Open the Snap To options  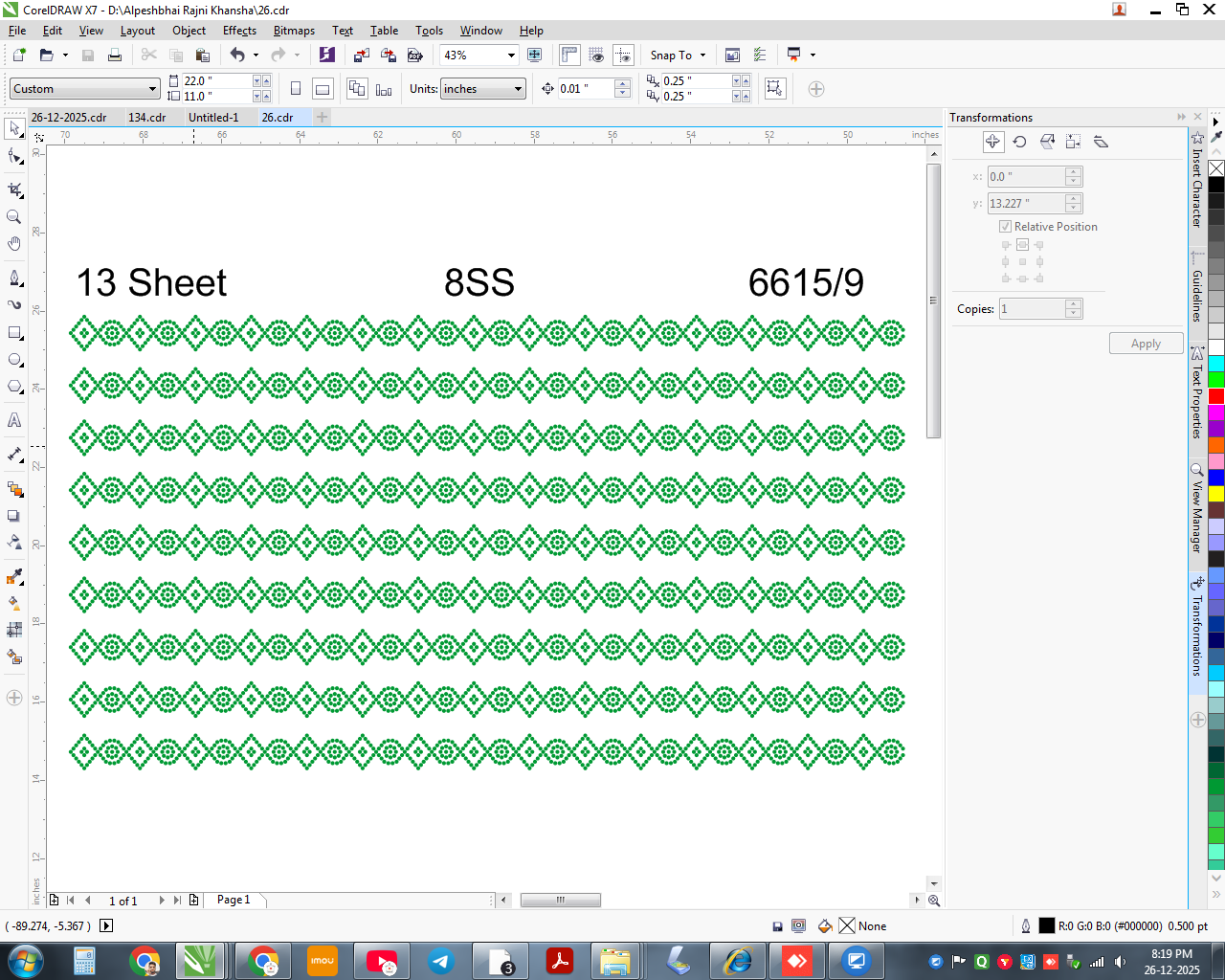(678, 56)
